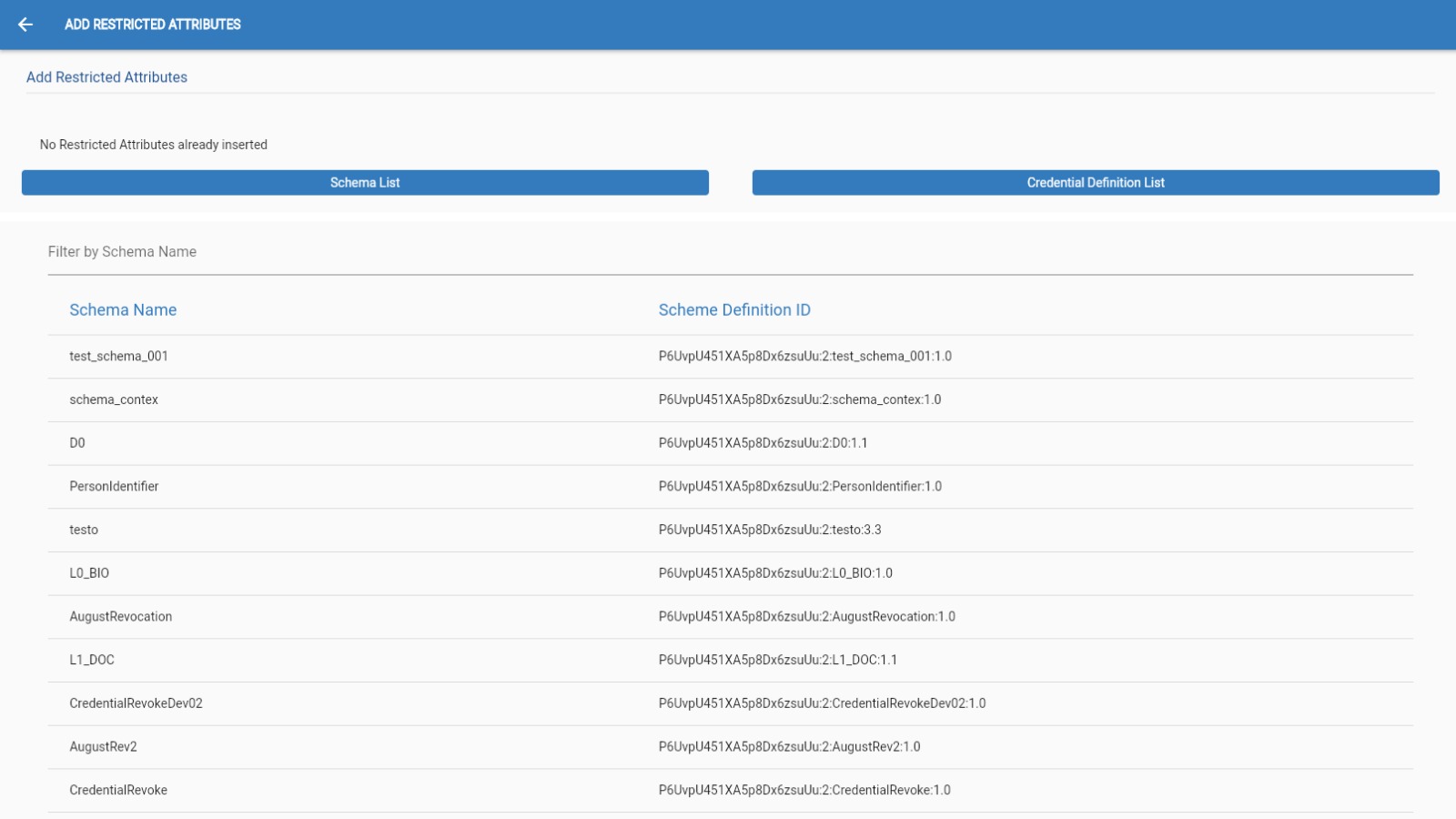Click the testo:3.3 definition ID
The width and height of the screenshot is (1456, 819).
point(770,530)
